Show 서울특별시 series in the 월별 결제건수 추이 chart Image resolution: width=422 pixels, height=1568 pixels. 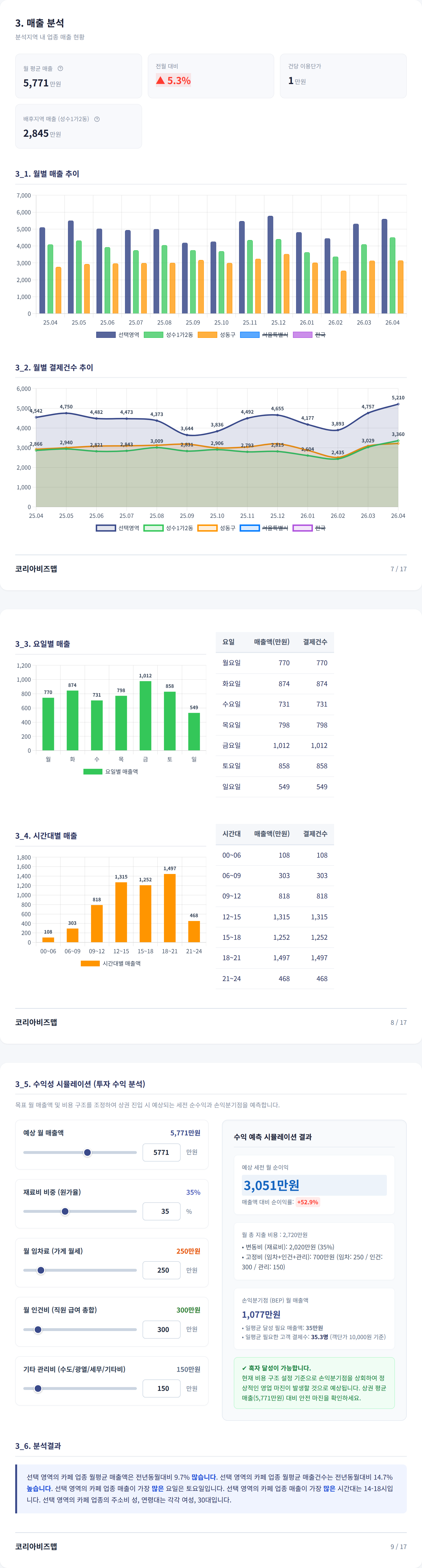(264, 528)
